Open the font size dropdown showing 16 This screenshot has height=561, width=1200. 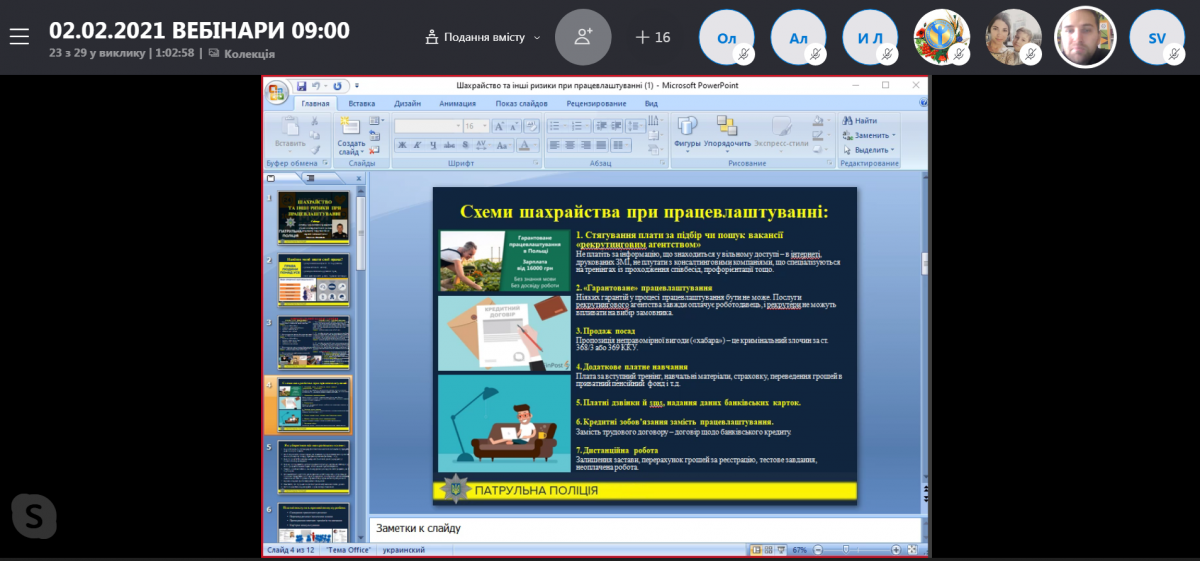485,126
